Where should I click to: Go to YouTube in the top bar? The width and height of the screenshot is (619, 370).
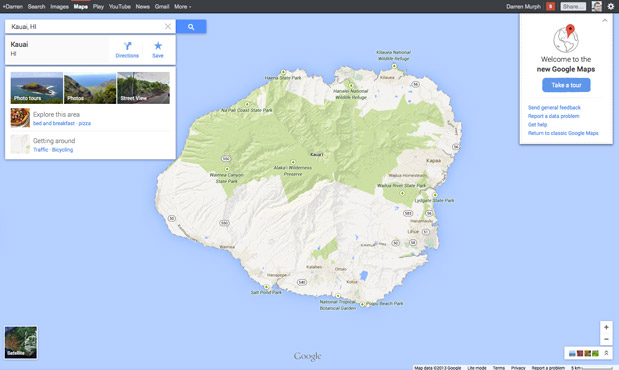120,6
